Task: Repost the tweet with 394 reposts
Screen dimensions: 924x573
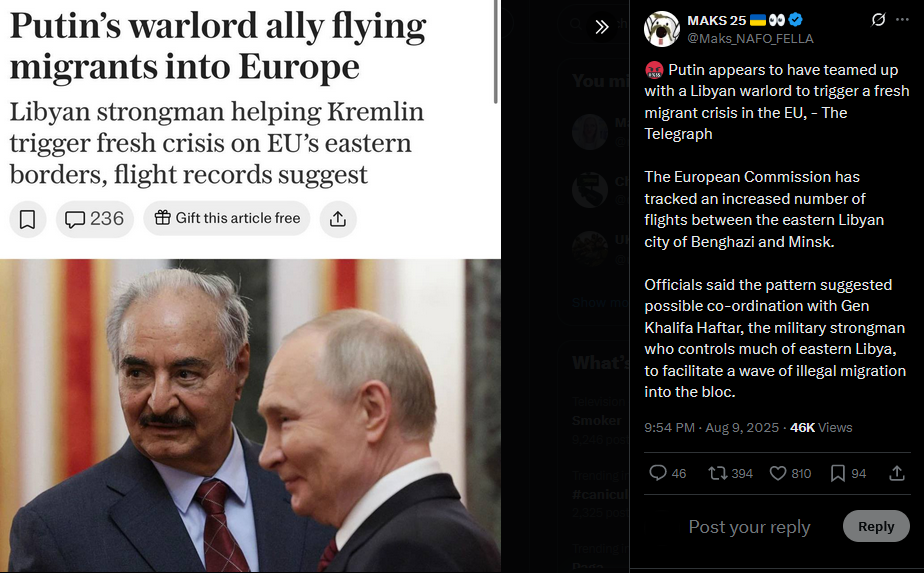Action: pyautogui.click(x=717, y=473)
